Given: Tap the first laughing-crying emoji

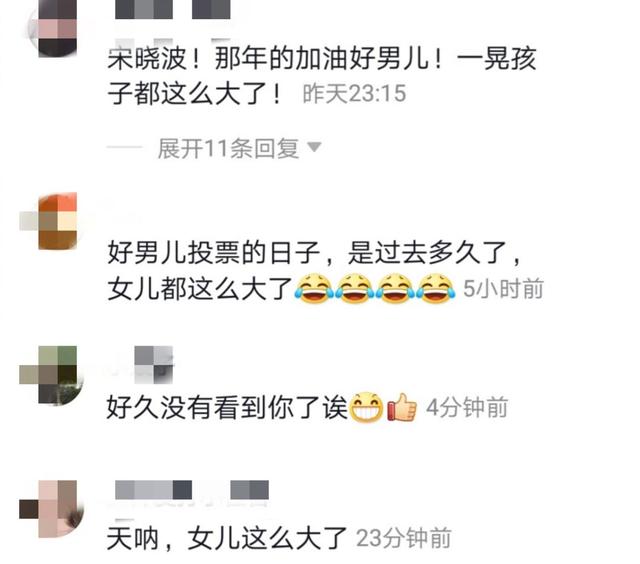Looking at the screenshot, I should (x=313, y=288).
